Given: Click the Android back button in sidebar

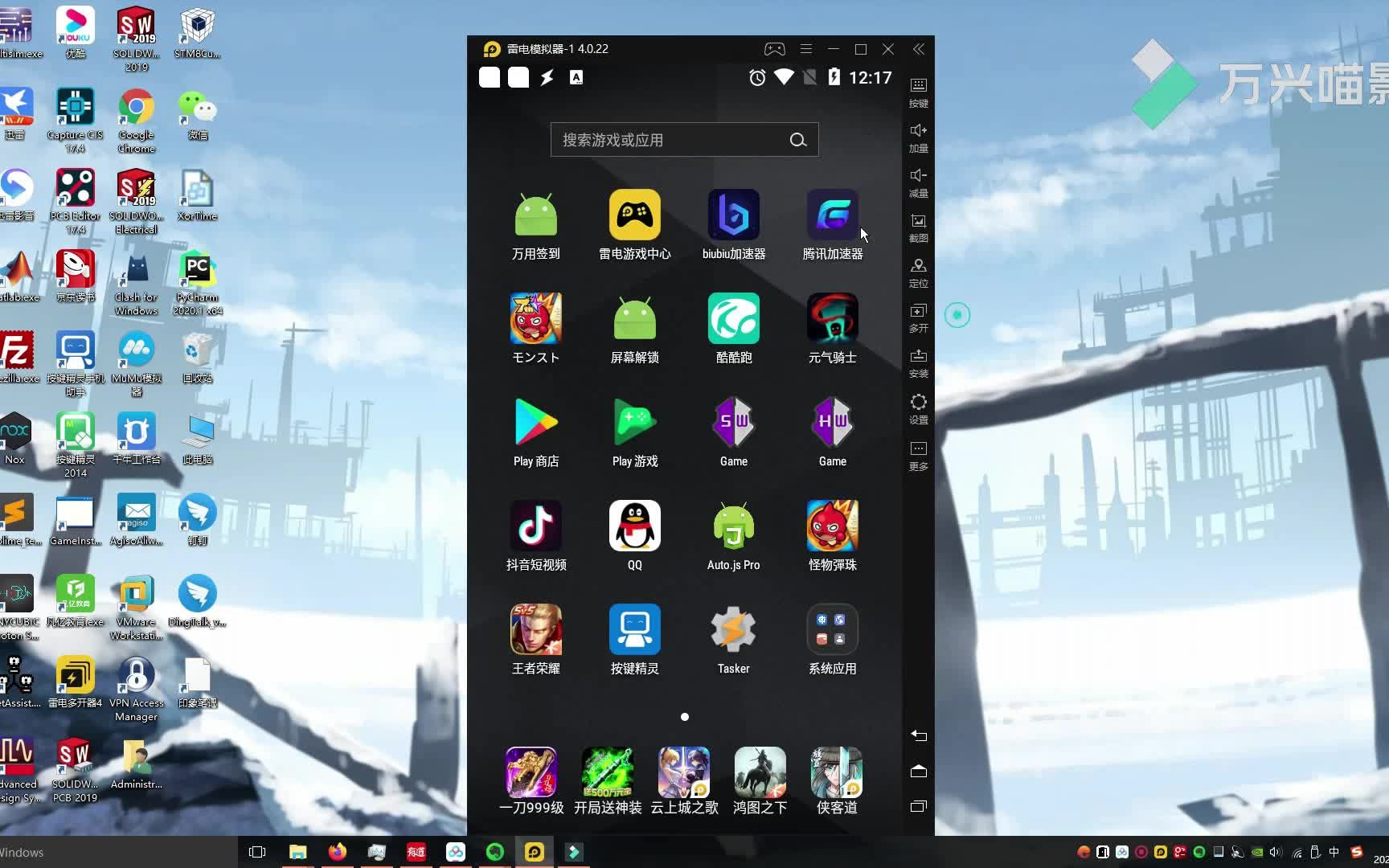Looking at the screenshot, I should pyautogui.click(x=919, y=735).
